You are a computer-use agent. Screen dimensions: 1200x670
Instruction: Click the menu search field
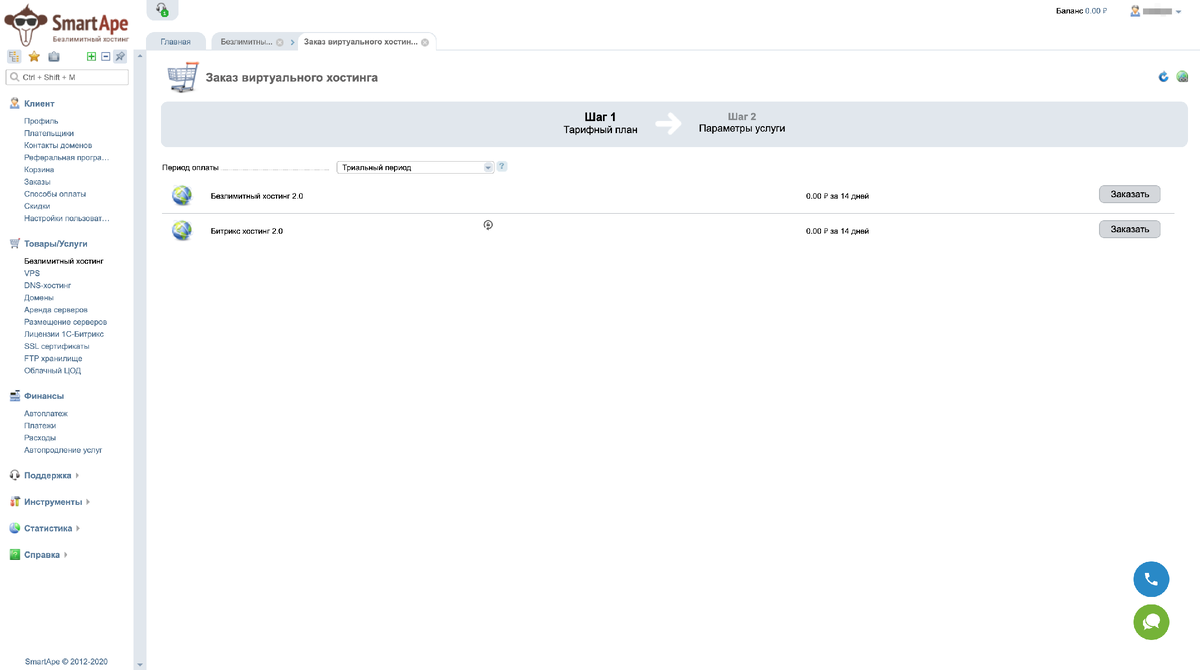[68, 77]
